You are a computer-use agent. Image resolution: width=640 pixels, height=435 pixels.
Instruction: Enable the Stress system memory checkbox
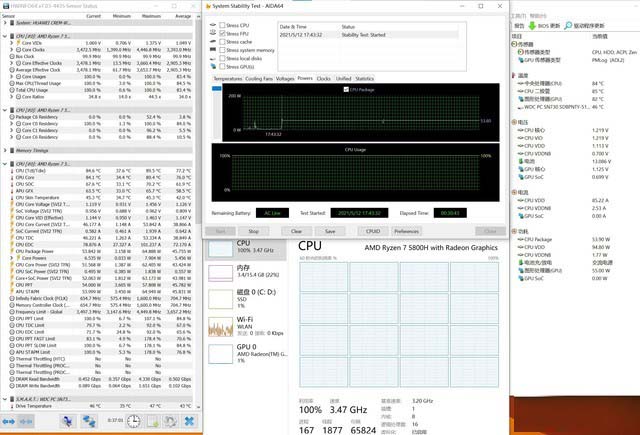click(x=222, y=50)
